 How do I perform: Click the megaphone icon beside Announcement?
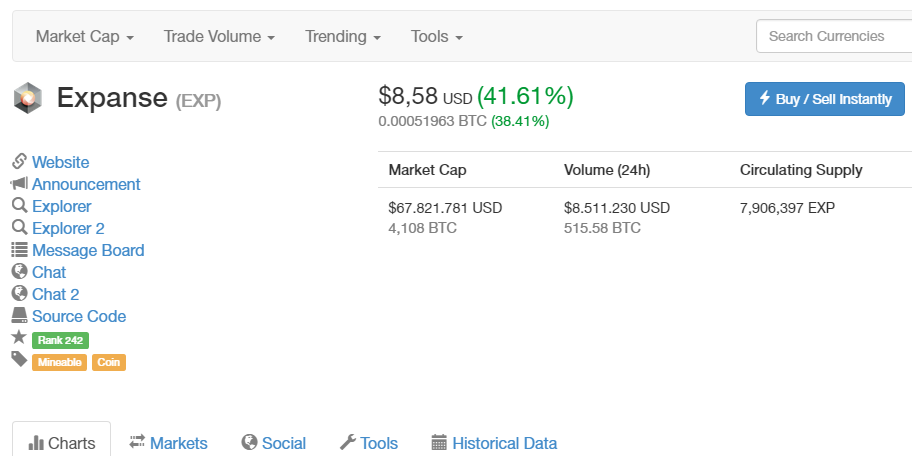(x=19, y=184)
